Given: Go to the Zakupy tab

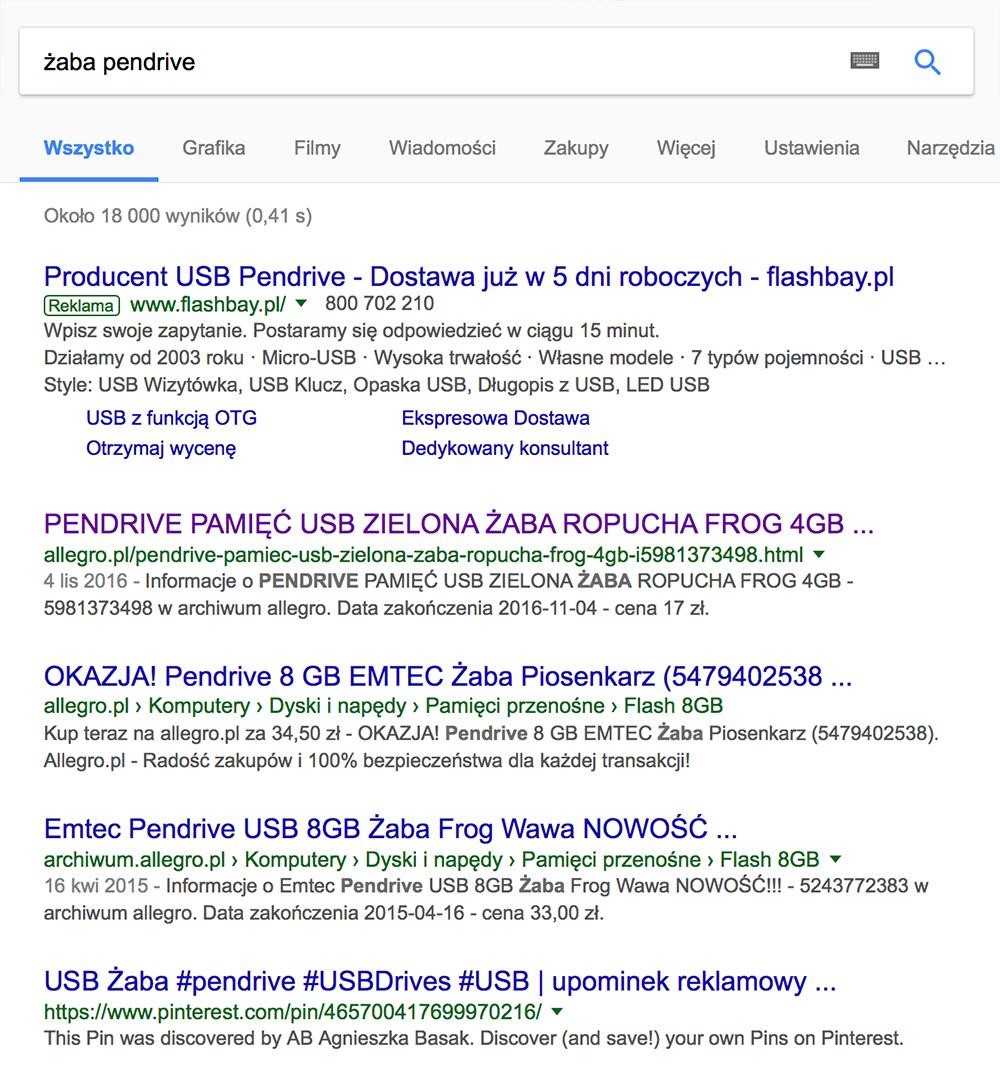Looking at the screenshot, I should pyautogui.click(x=576, y=148).
